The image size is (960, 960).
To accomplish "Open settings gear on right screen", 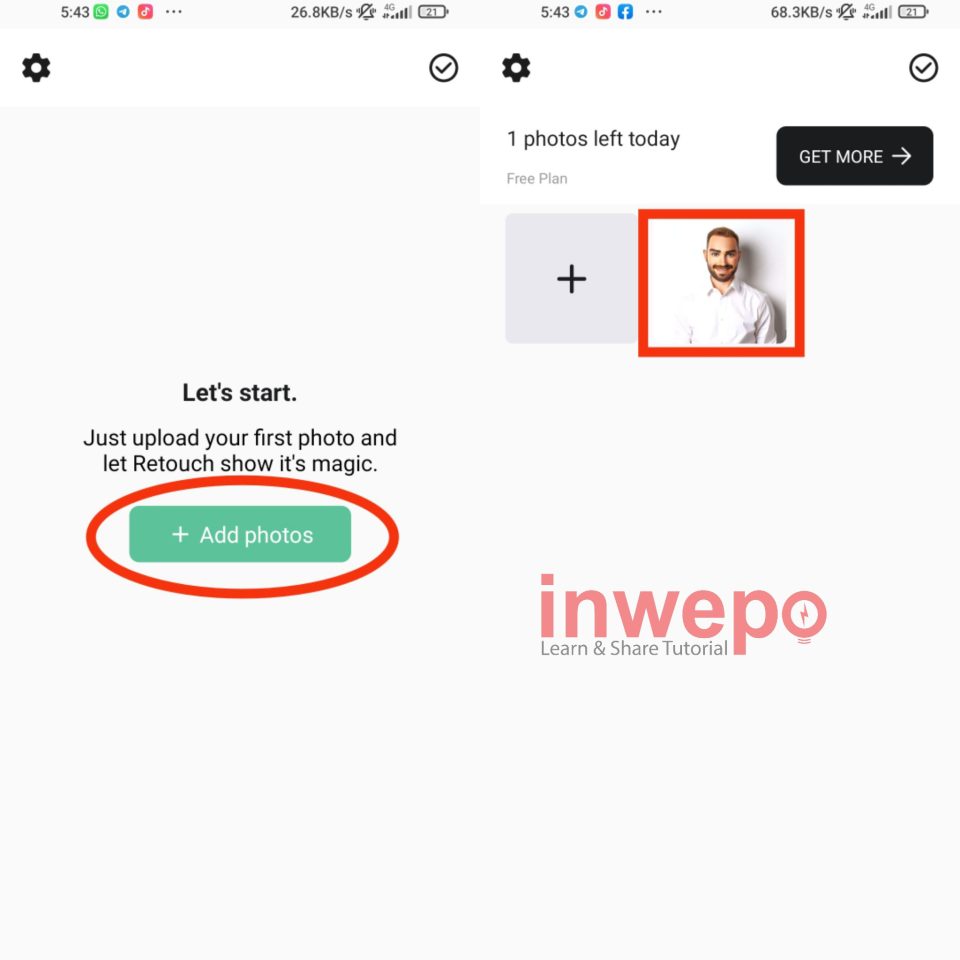I will pyautogui.click(x=516, y=67).
